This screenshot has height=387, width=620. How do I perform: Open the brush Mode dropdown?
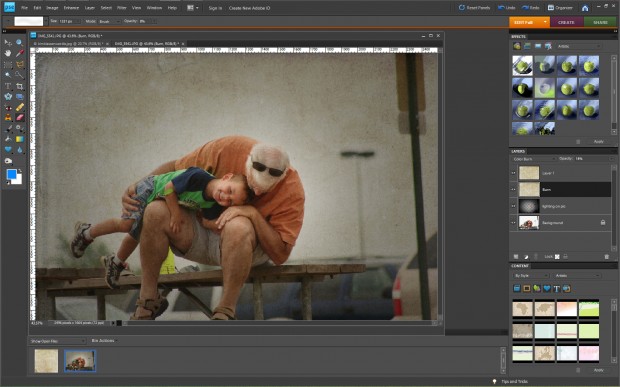pyautogui.click(x=109, y=21)
